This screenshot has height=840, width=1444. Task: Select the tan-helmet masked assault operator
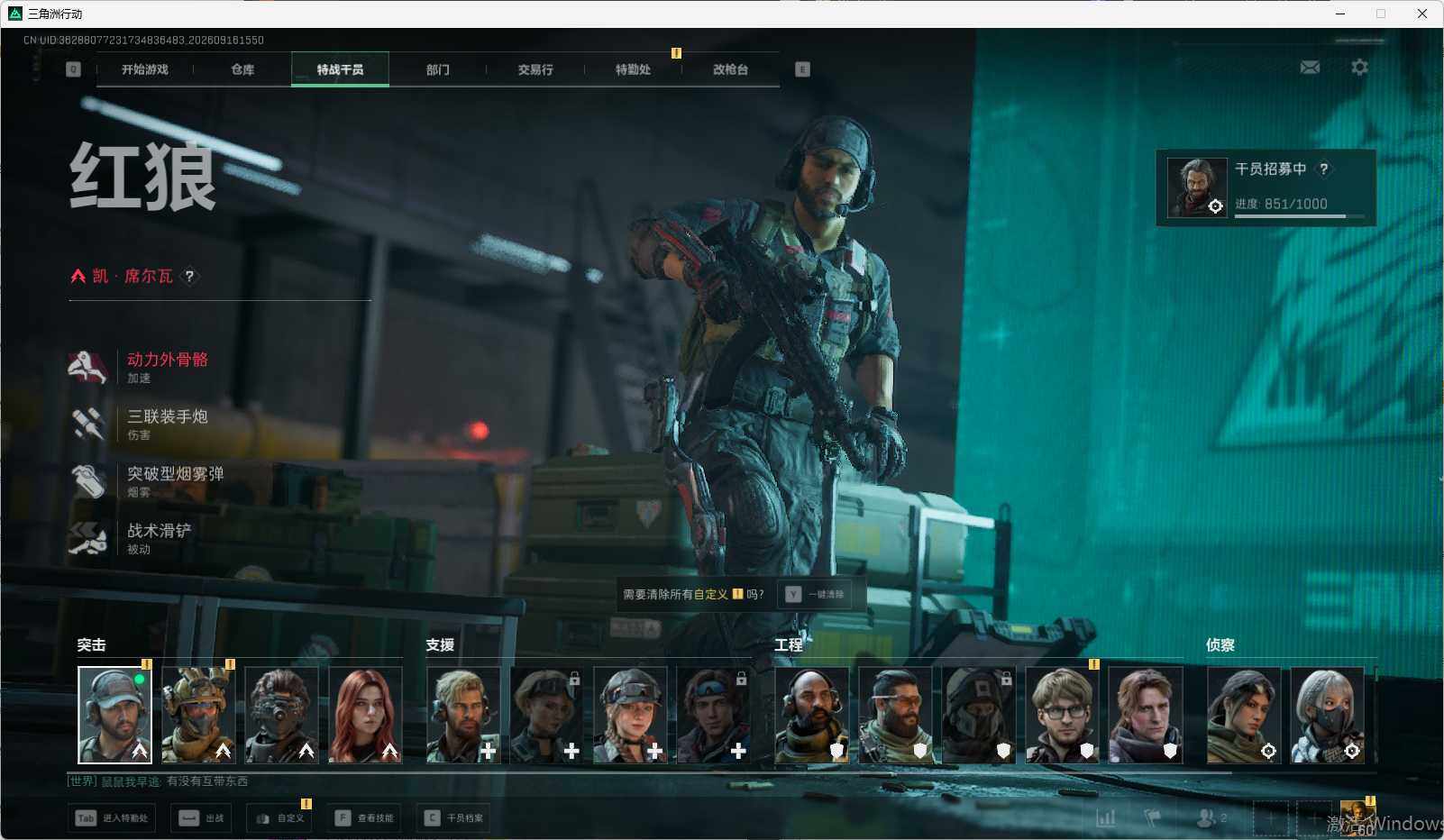click(198, 715)
